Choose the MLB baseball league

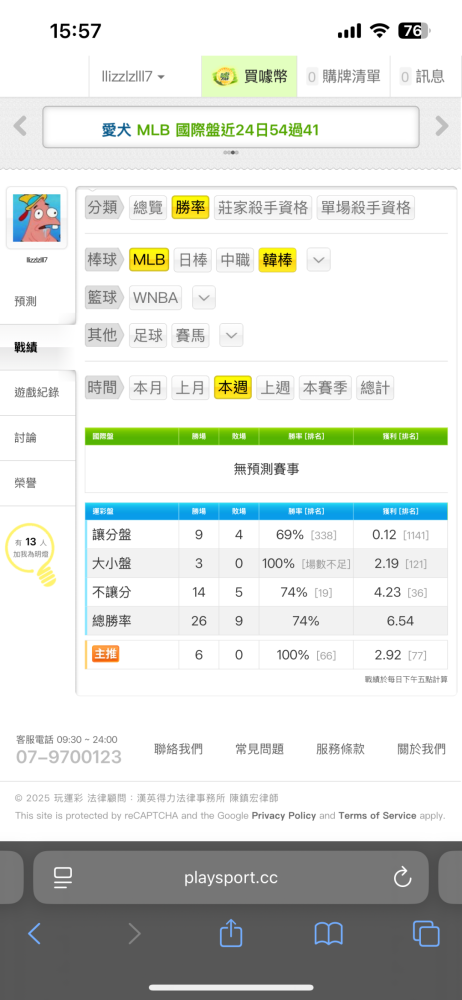[149, 260]
